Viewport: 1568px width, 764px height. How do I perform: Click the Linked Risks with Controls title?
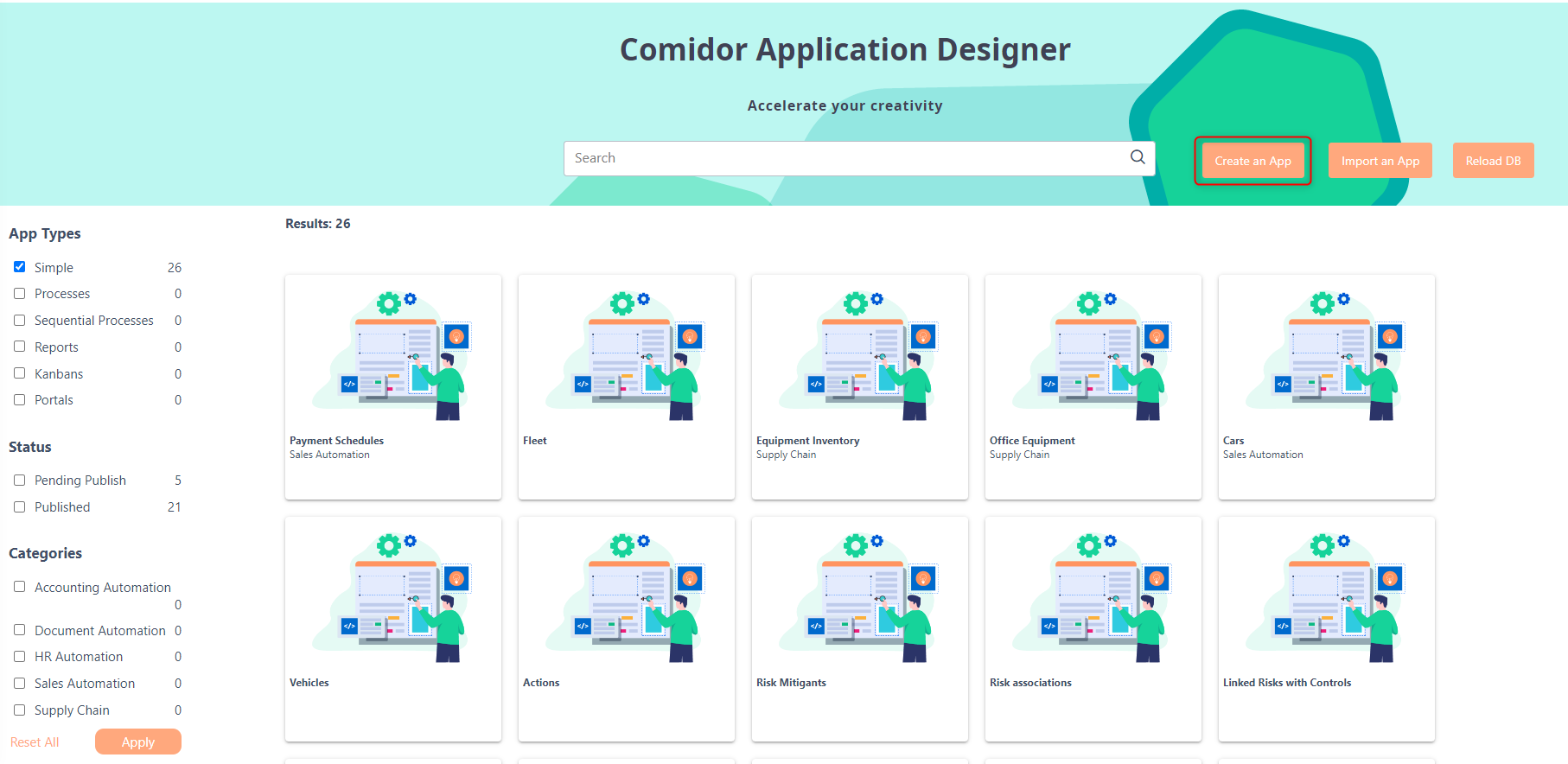coord(1287,683)
